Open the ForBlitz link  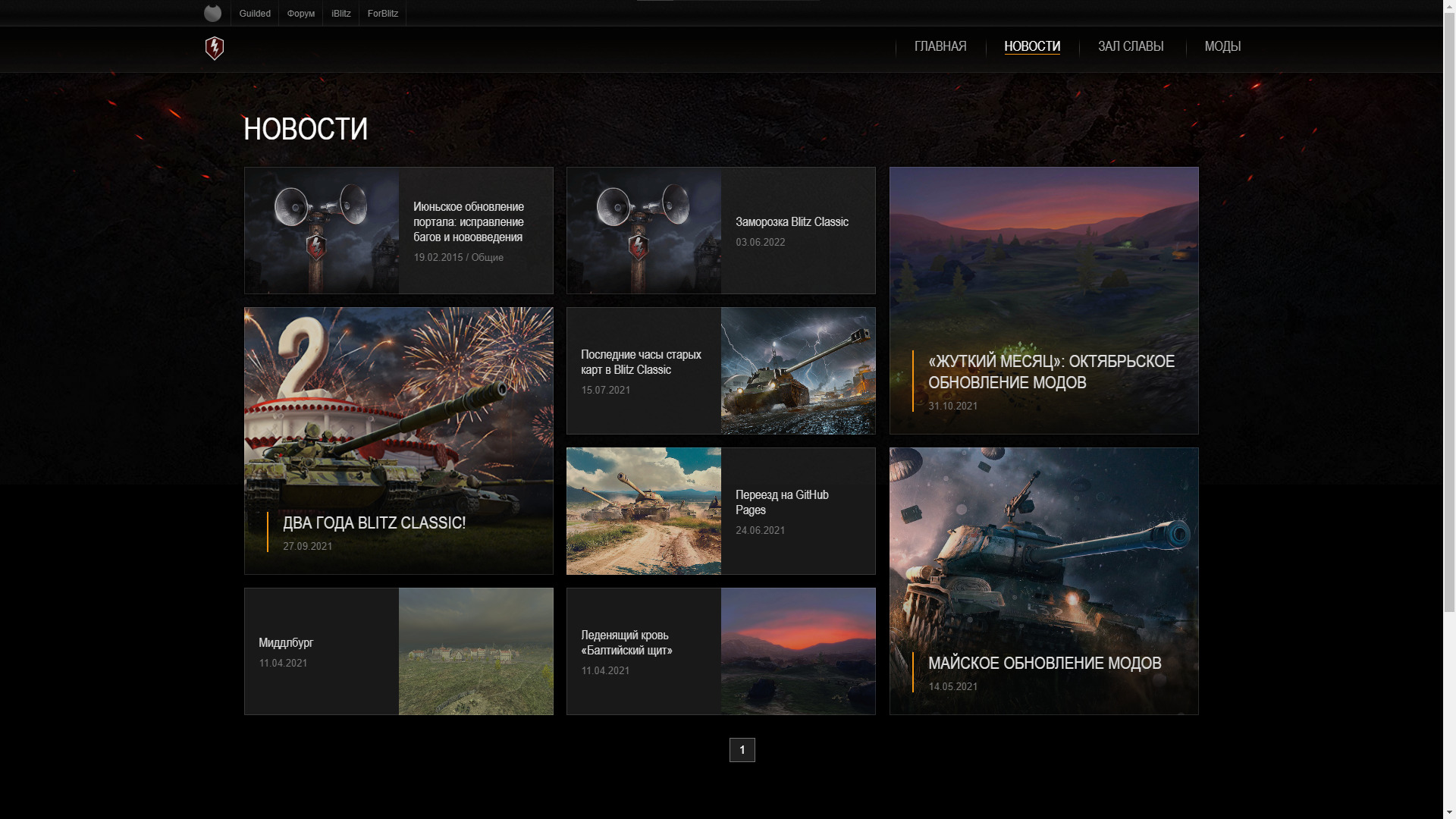[x=382, y=14]
